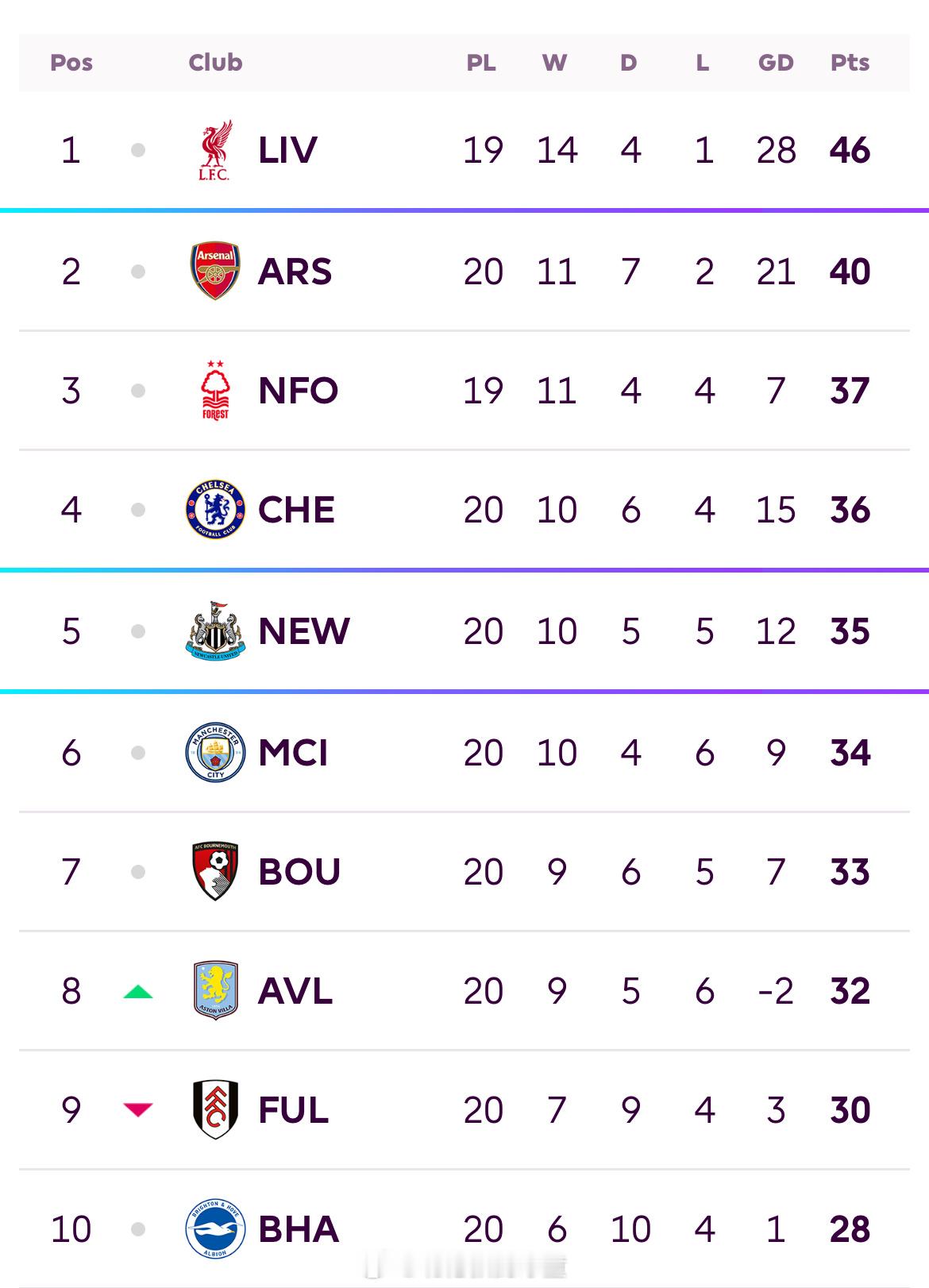Screen dimensions: 929x1288
Task: Select the Pts column header
Action: 850,63
